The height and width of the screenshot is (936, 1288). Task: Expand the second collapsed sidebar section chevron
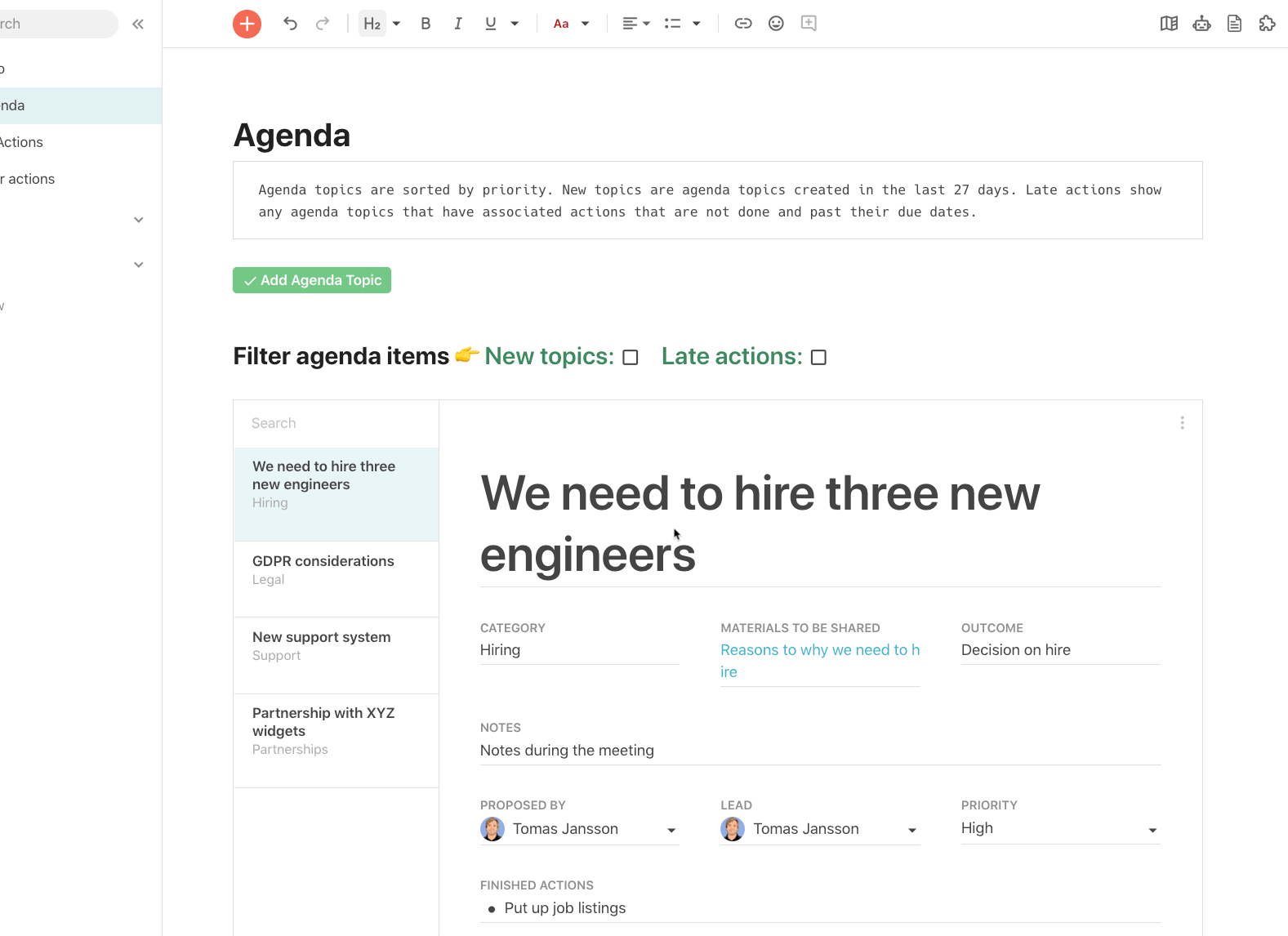point(139,265)
